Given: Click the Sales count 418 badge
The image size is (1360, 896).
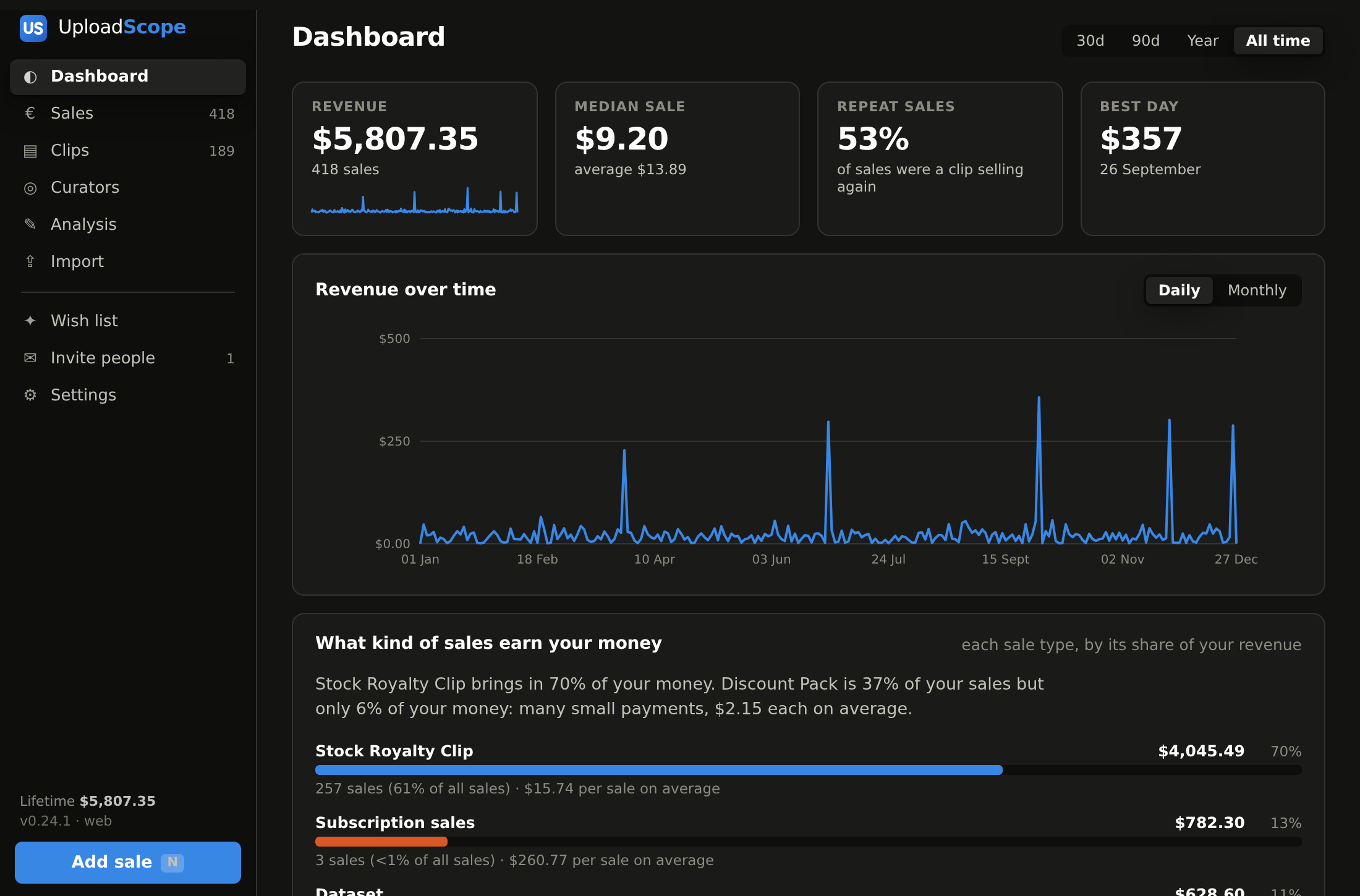Looking at the screenshot, I should [x=221, y=114].
